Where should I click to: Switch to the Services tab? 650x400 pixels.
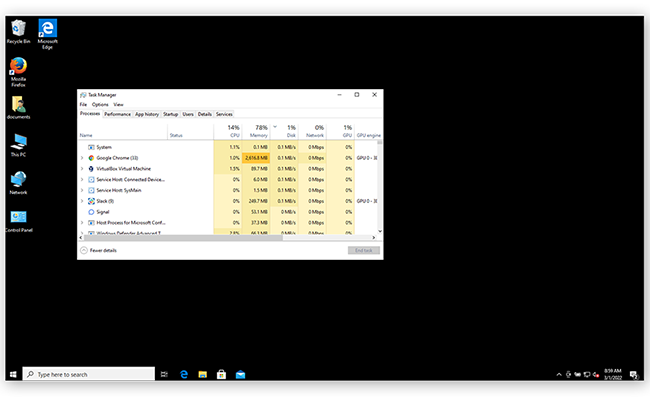[x=224, y=114]
